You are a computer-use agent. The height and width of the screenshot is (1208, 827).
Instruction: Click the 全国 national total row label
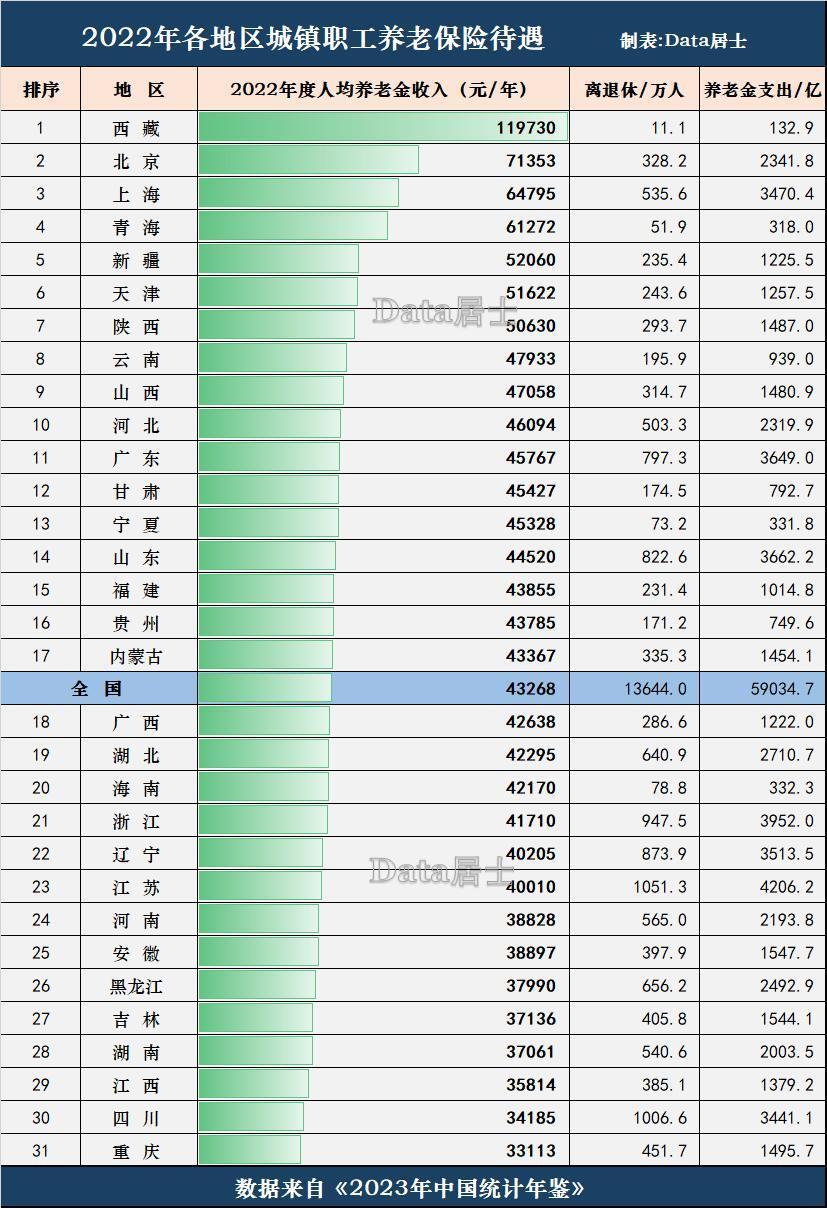98,689
